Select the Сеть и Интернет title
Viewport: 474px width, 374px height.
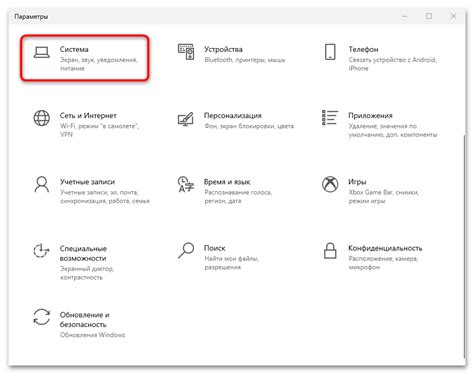(88, 116)
